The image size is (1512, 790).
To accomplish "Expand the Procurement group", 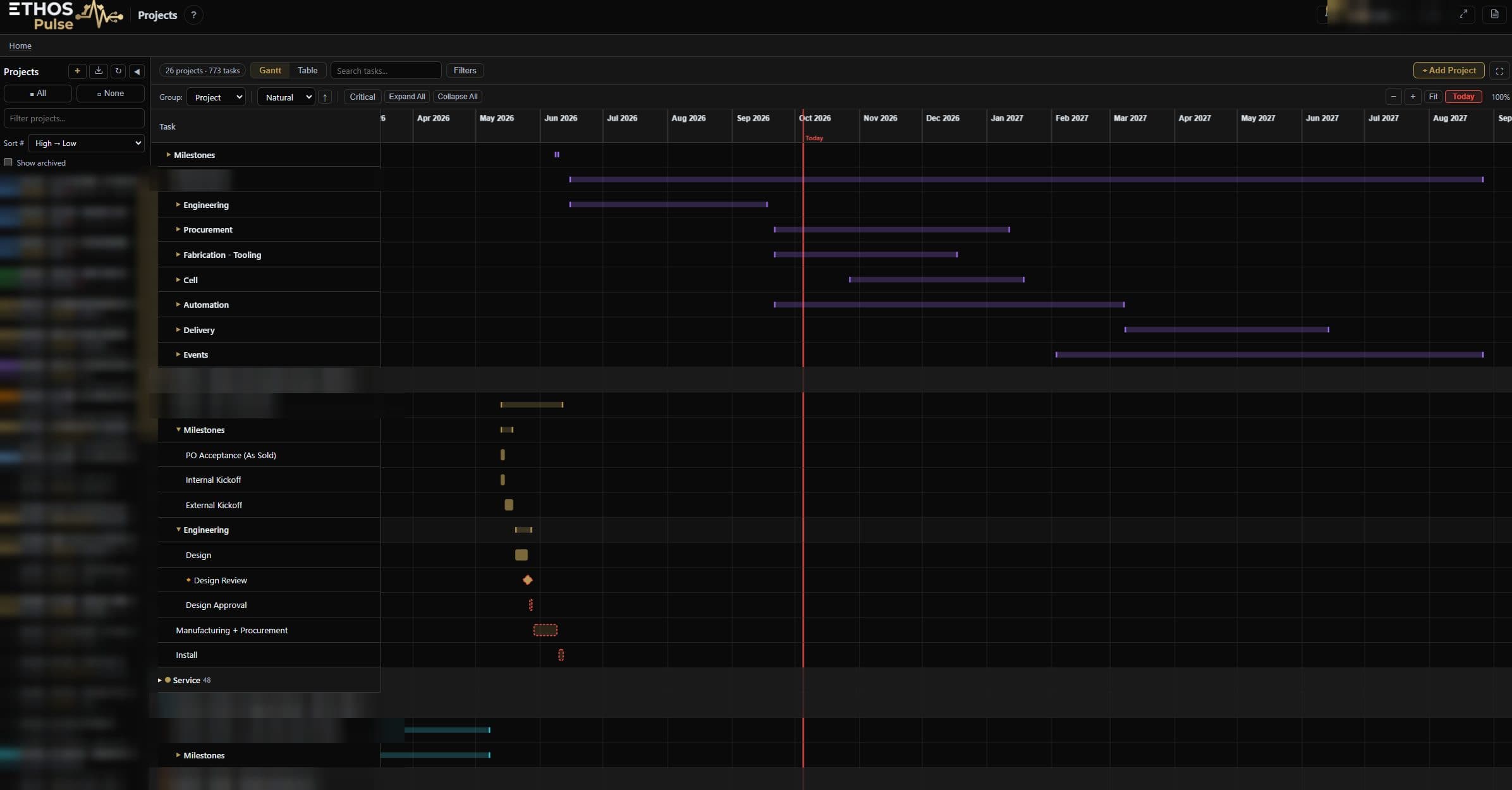I will tap(178, 229).
